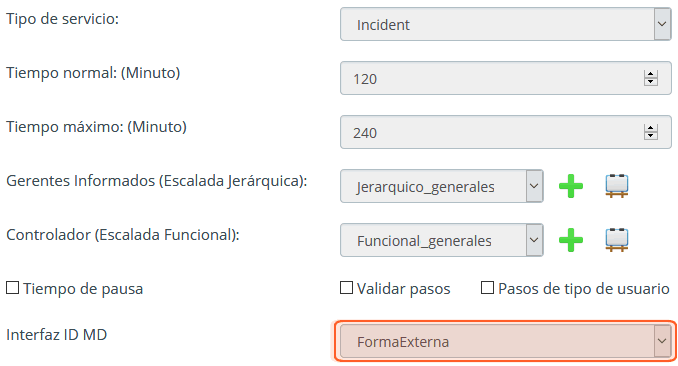Toggle Pasos de tipo de usuario checkbox
The image size is (678, 366).
click(487, 288)
